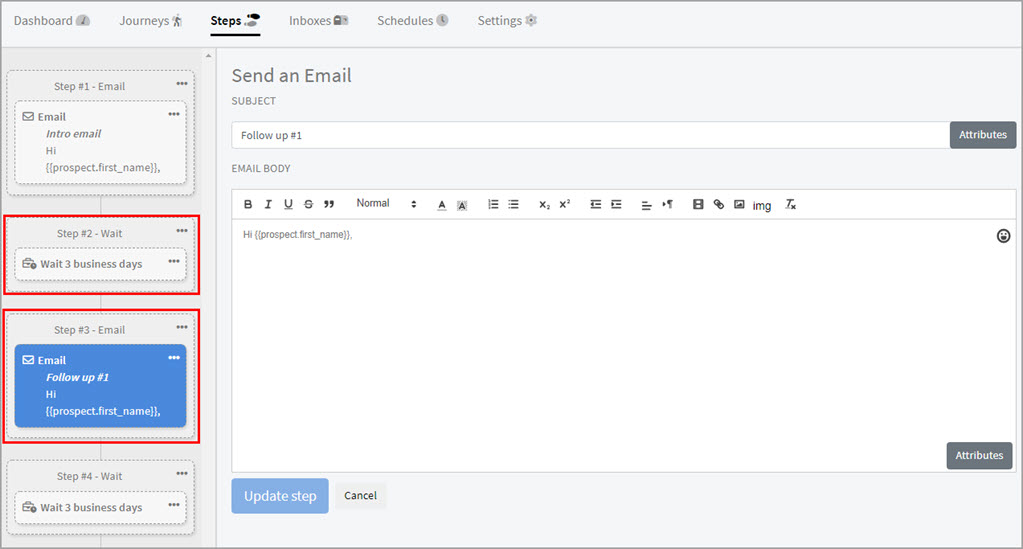Toggle italic formatting in the editor
The width and height of the screenshot is (1023, 549).
pos(268,205)
